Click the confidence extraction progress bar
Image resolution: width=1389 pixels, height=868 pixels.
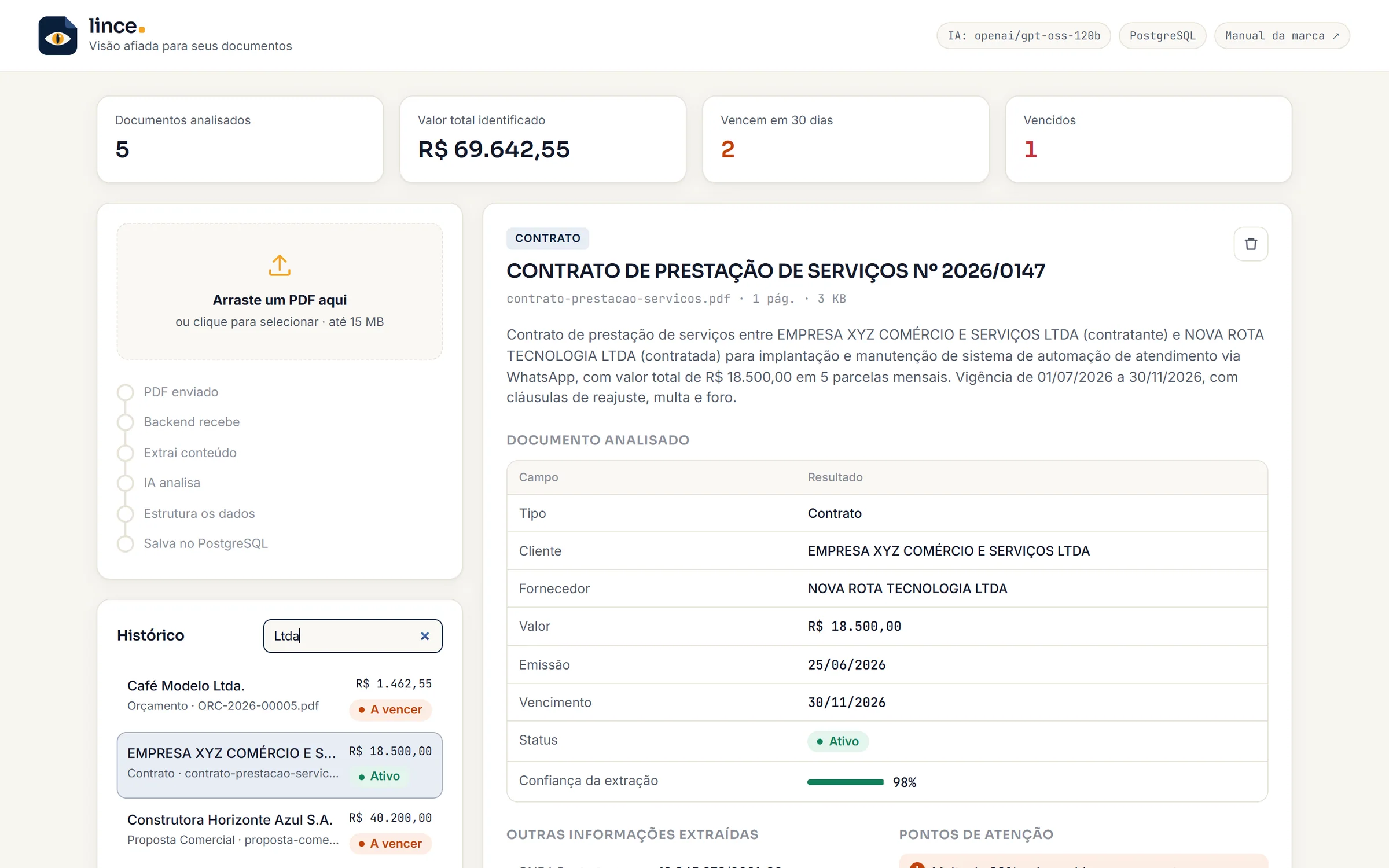[x=845, y=782]
